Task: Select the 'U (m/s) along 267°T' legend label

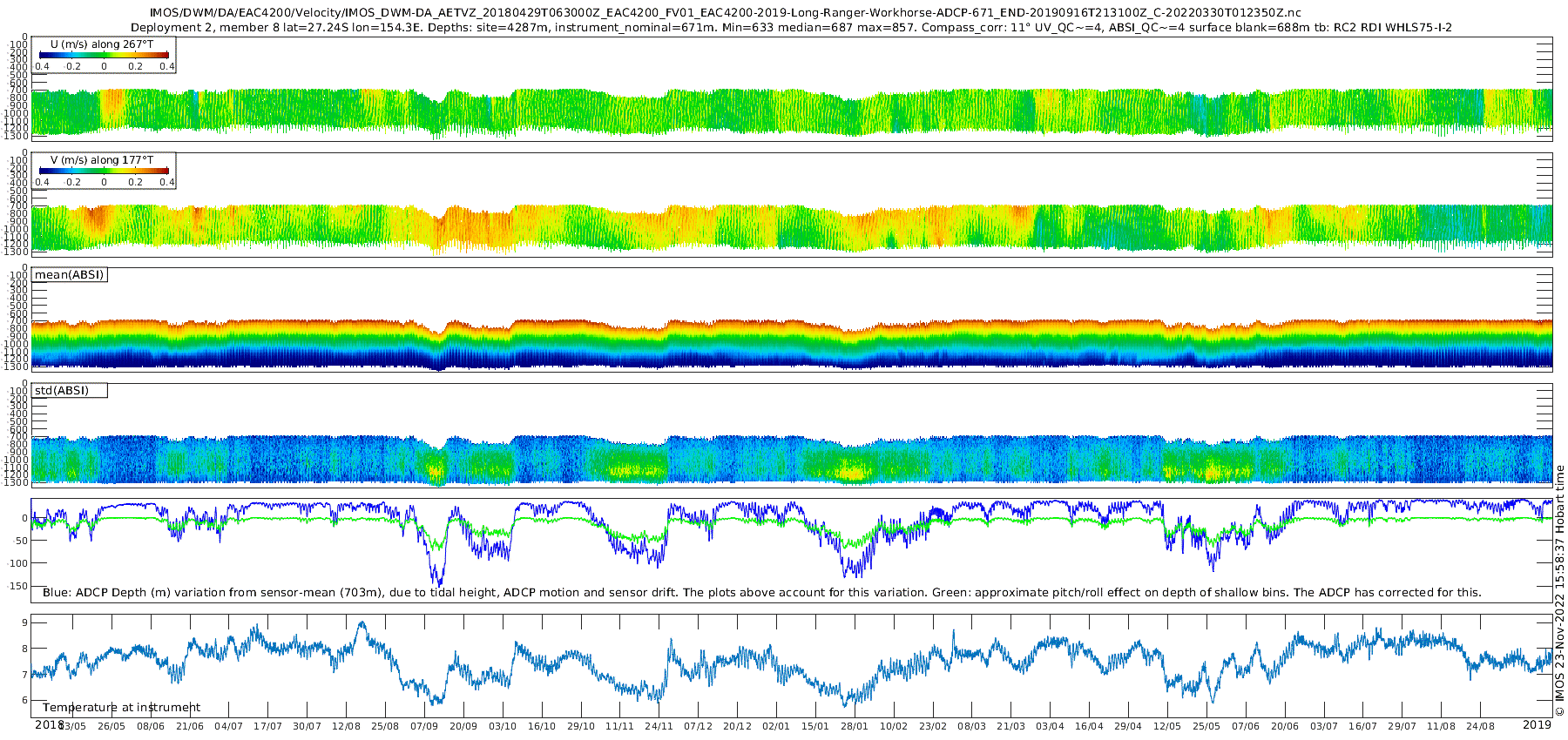Action: 102,44
